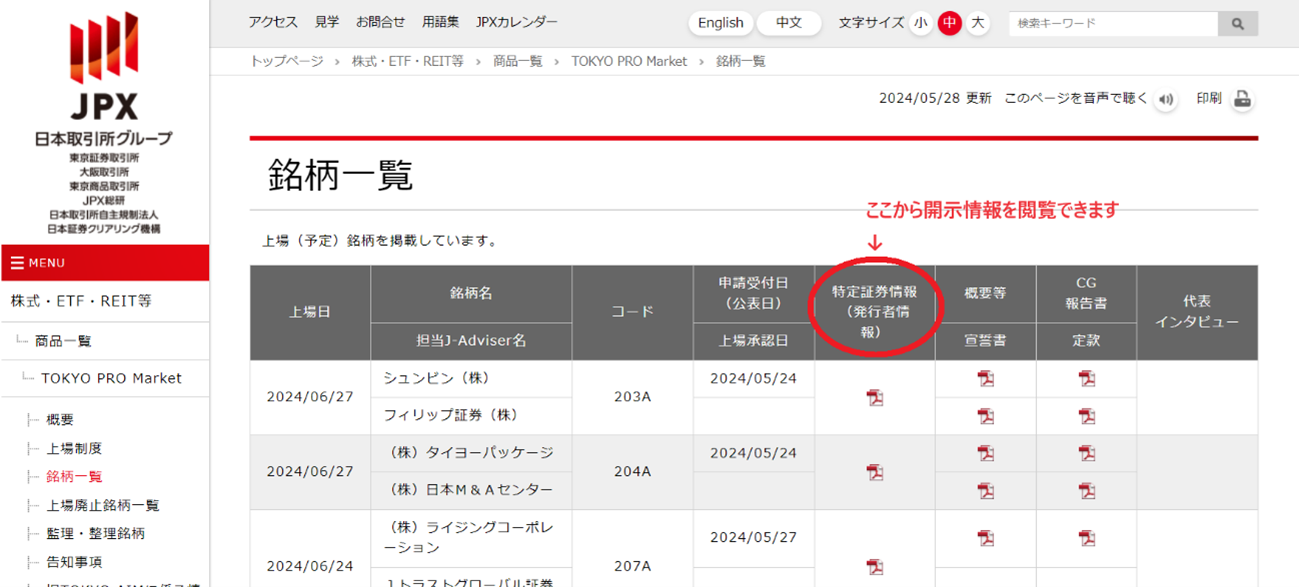Click the speaker icon to read page aloud

[1165, 99]
